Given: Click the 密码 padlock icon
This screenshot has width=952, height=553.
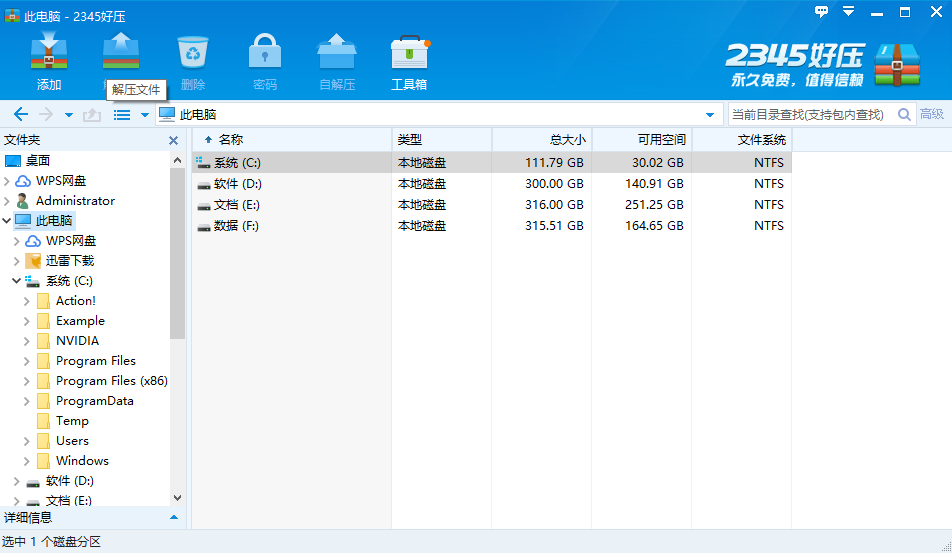Looking at the screenshot, I should tap(265, 51).
